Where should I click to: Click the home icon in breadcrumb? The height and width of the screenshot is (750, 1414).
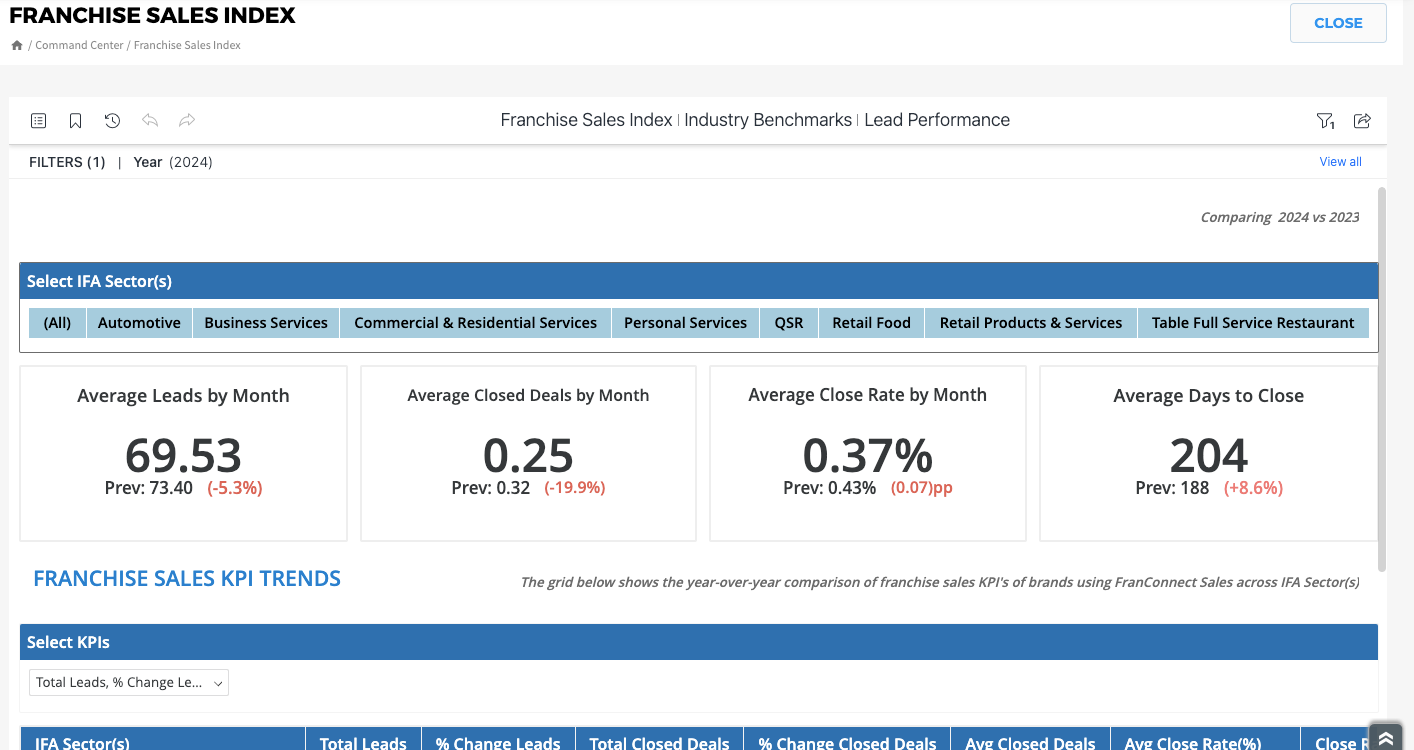coord(17,45)
